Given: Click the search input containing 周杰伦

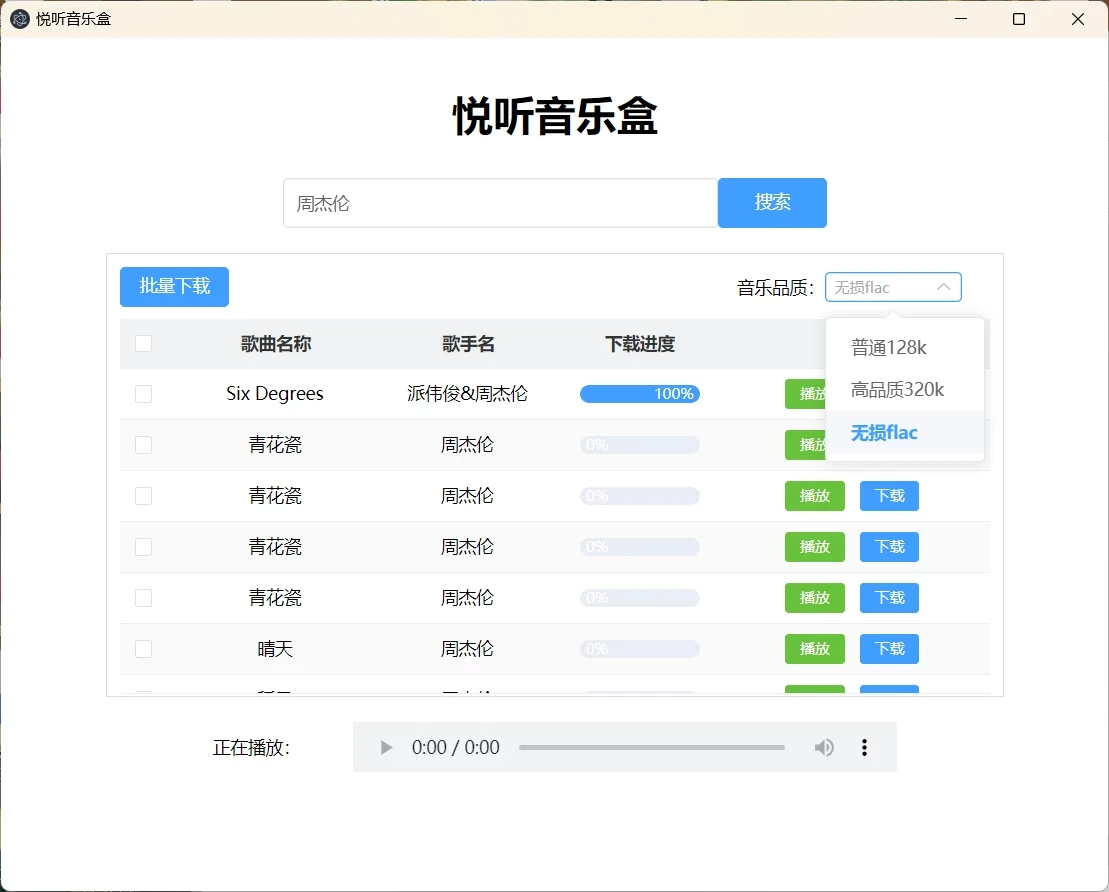Looking at the screenshot, I should click(x=500, y=202).
